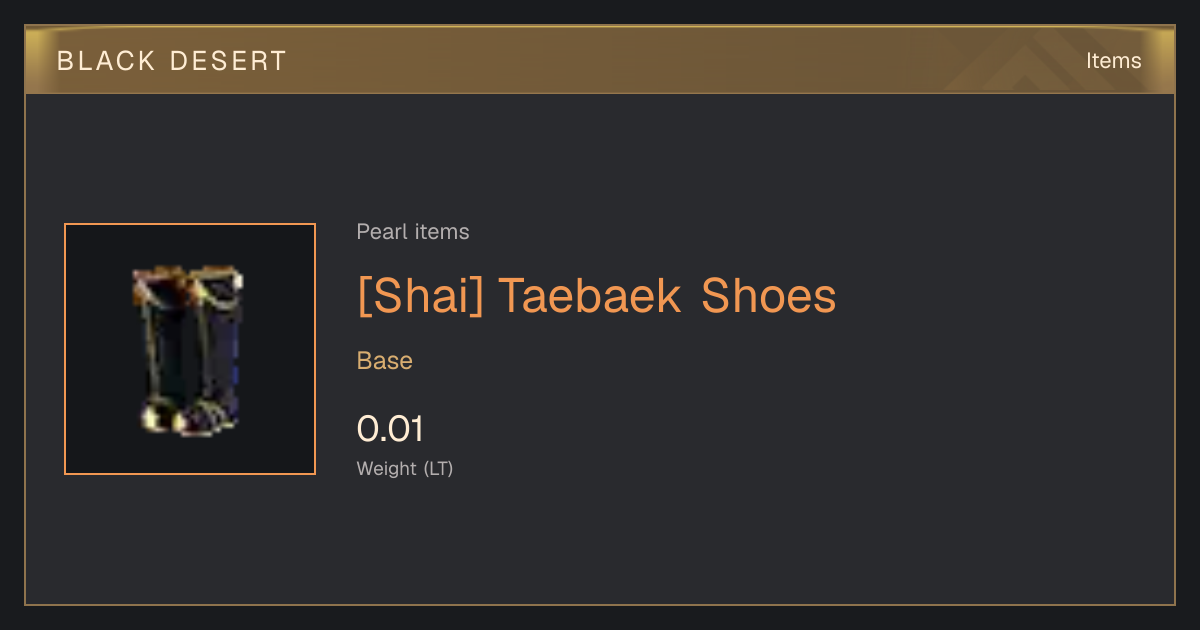The width and height of the screenshot is (1200, 630).
Task: Click the word DESERT in the header
Action: [229, 61]
